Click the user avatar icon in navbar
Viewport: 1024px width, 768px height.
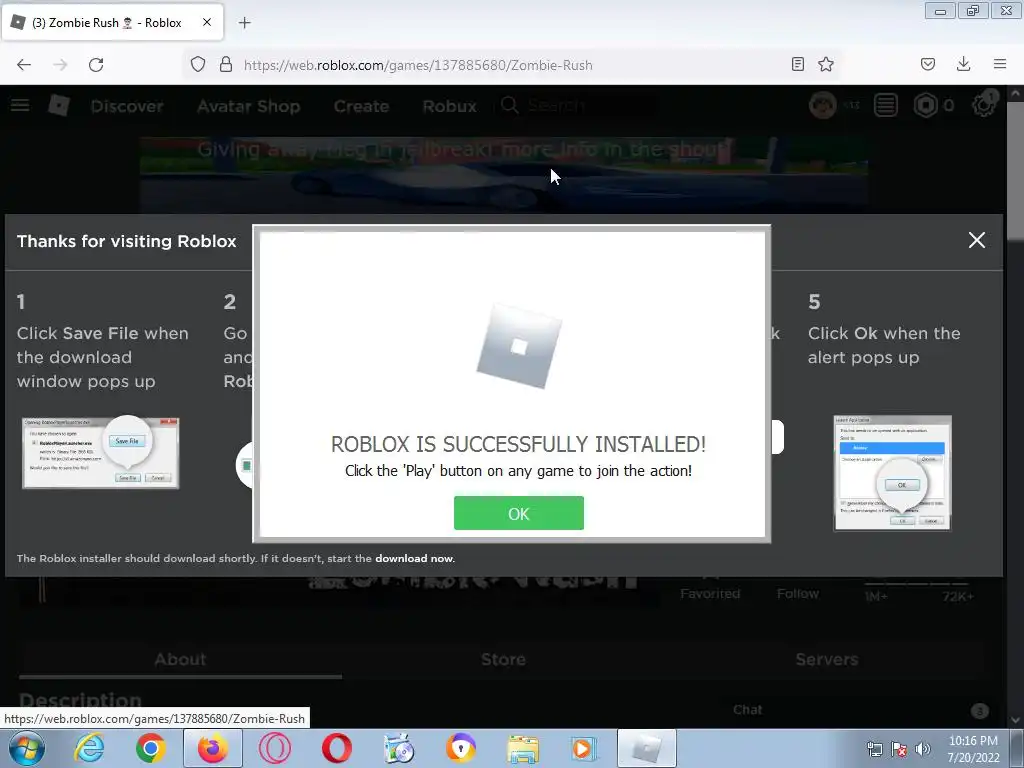coord(822,105)
